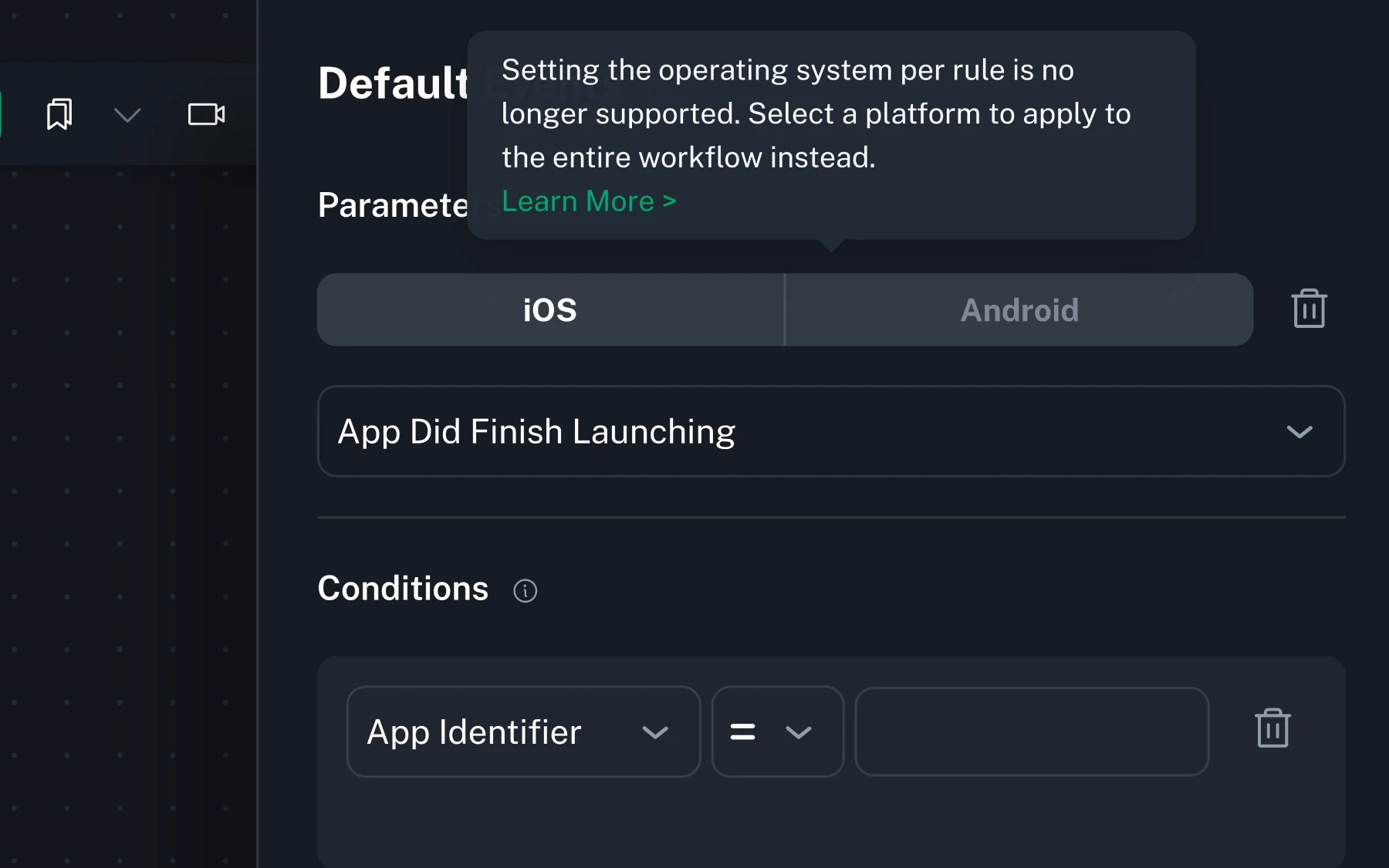This screenshot has height=868, width=1389.
Task: Click the chevron on the event selector field
Action: pyautogui.click(x=1300, y=432)
